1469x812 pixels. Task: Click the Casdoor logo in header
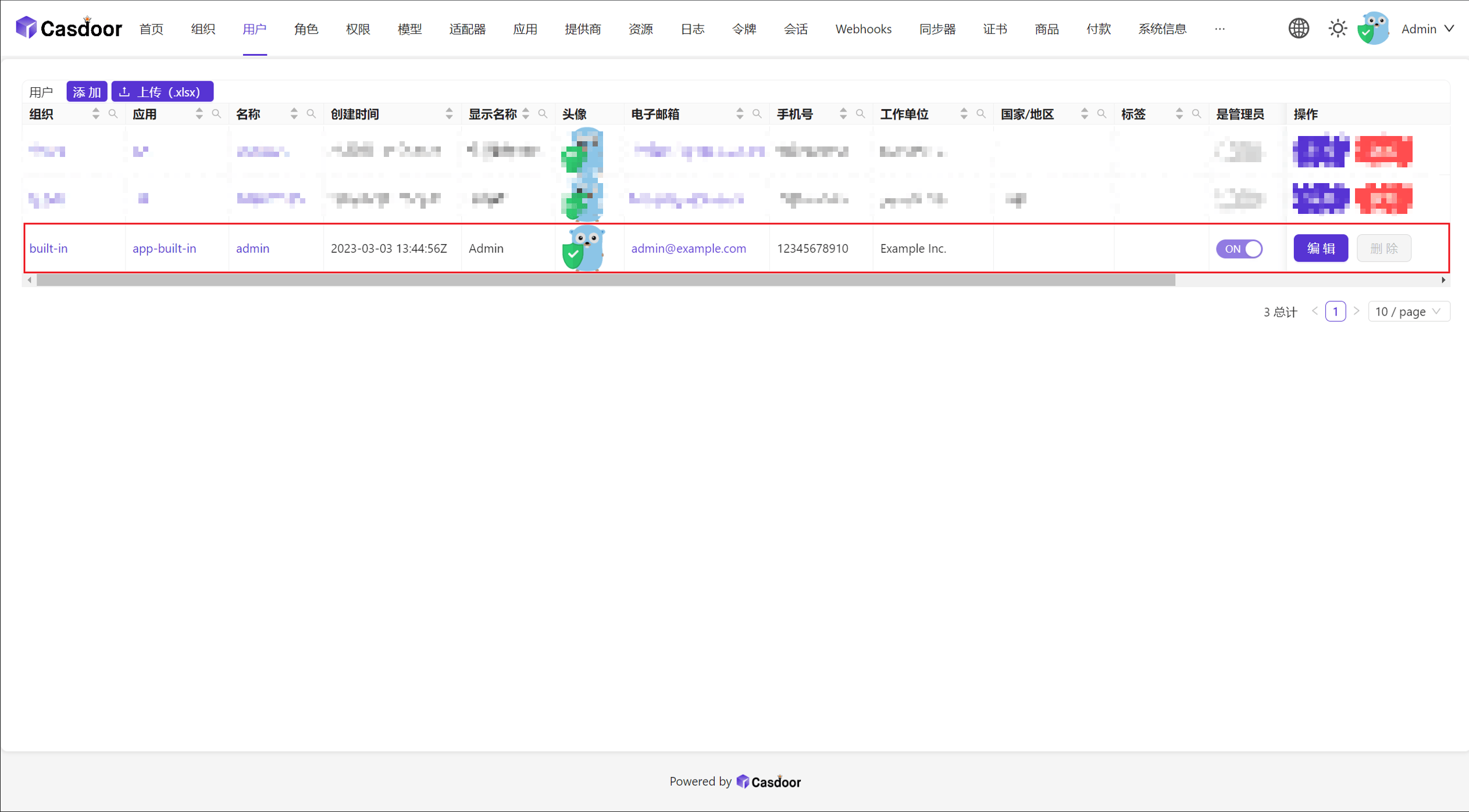click(69, 28)
